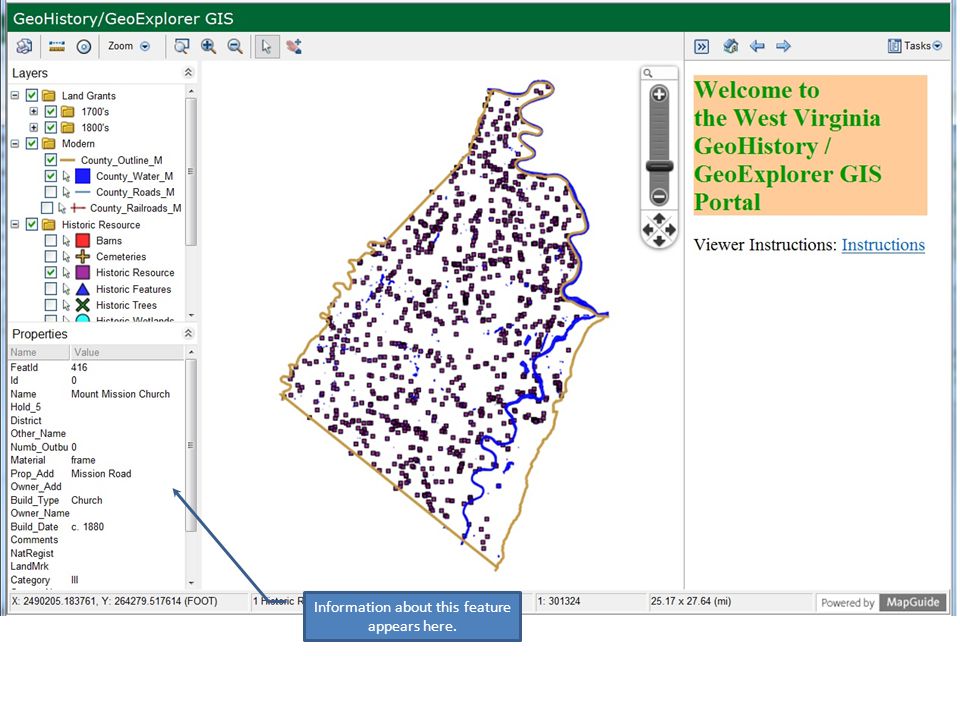Viewport: 960px width, 720px height.
Task: Click the red Barns layer symbol
Action: point(83,241)
